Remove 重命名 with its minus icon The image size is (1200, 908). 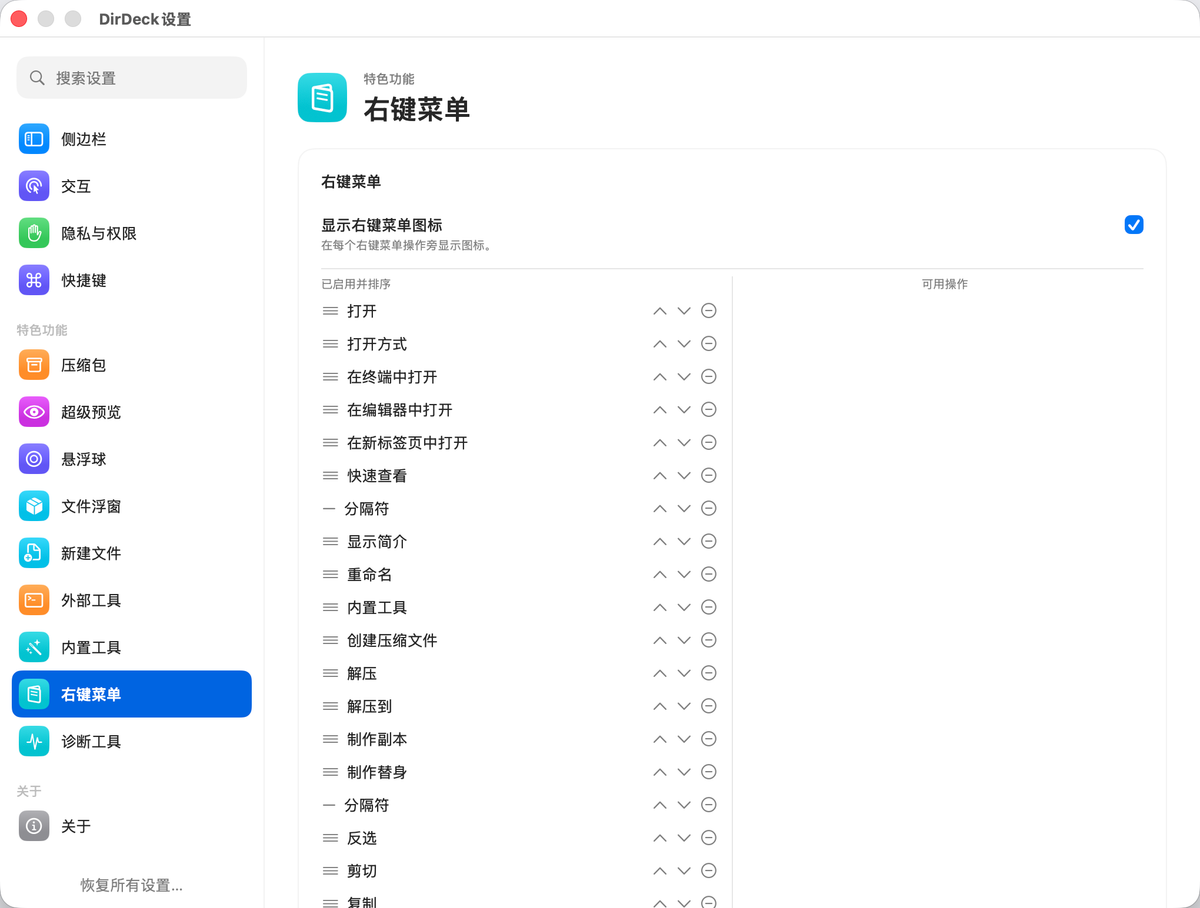(x=708, y=574)
